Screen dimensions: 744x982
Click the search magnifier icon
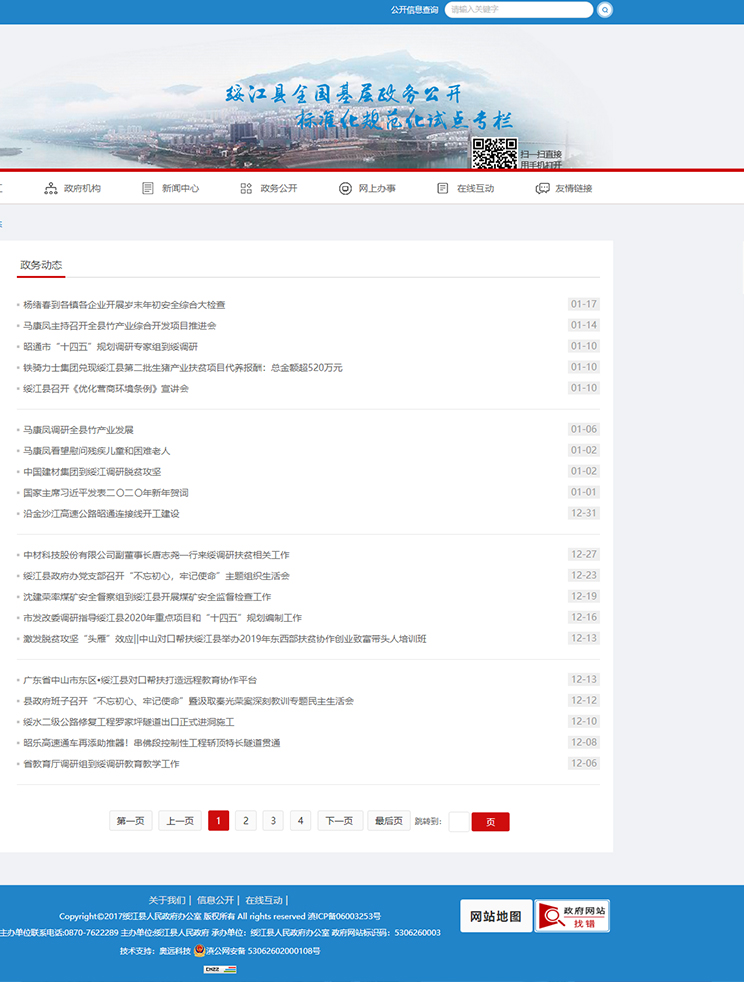(x=604, y=10)
